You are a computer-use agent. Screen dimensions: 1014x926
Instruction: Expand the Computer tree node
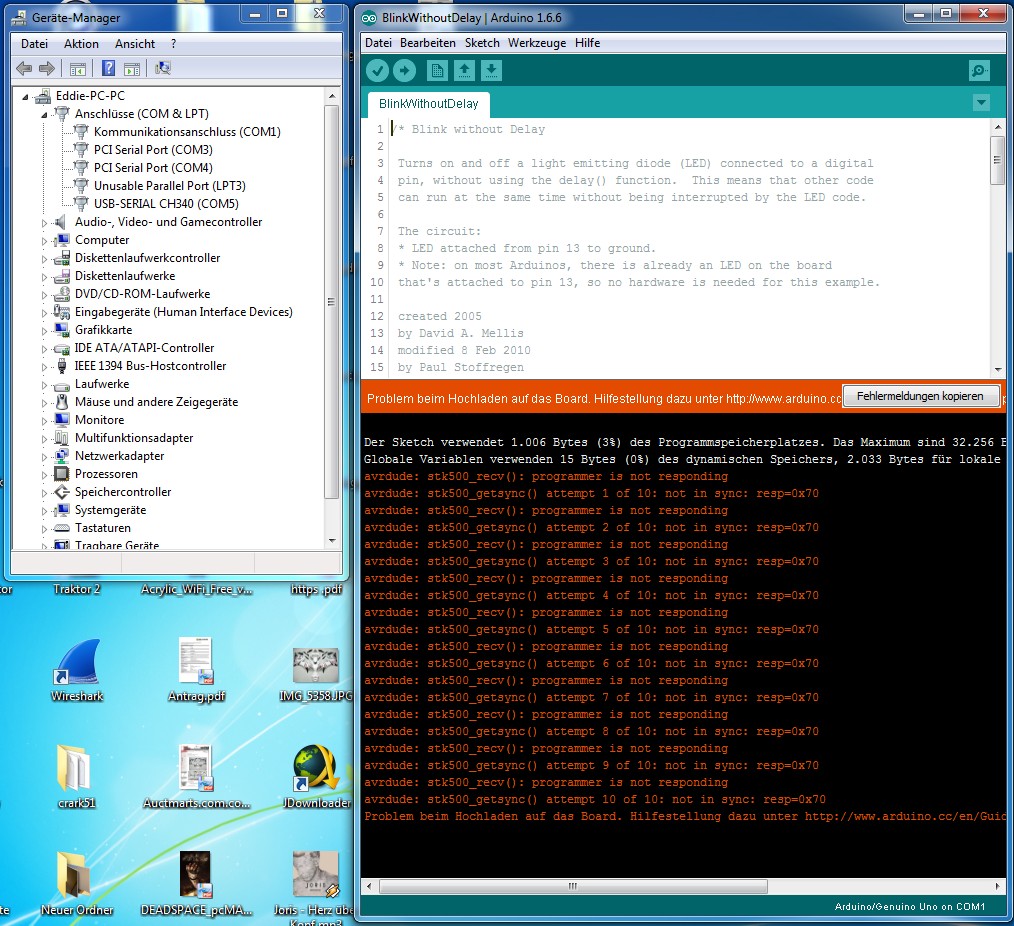click(45, 241)
